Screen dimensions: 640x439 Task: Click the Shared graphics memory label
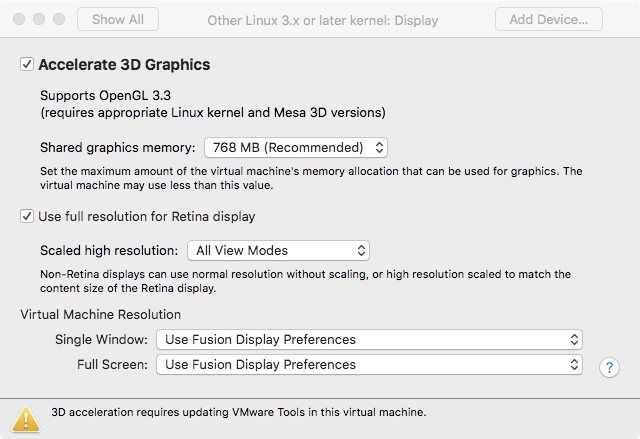click(118, 147)
